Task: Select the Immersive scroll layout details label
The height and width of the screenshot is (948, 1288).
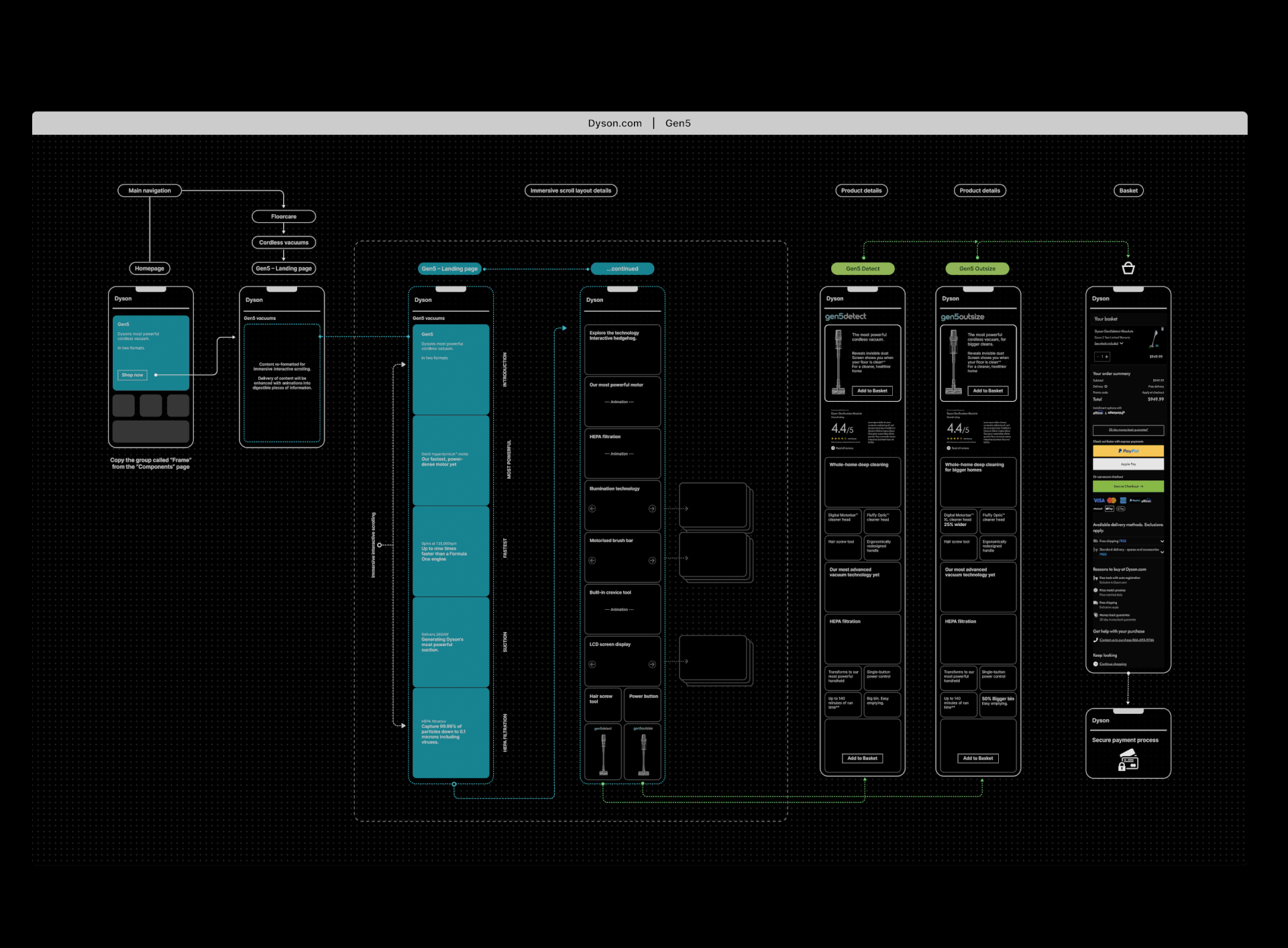Action: click(571, 191)
